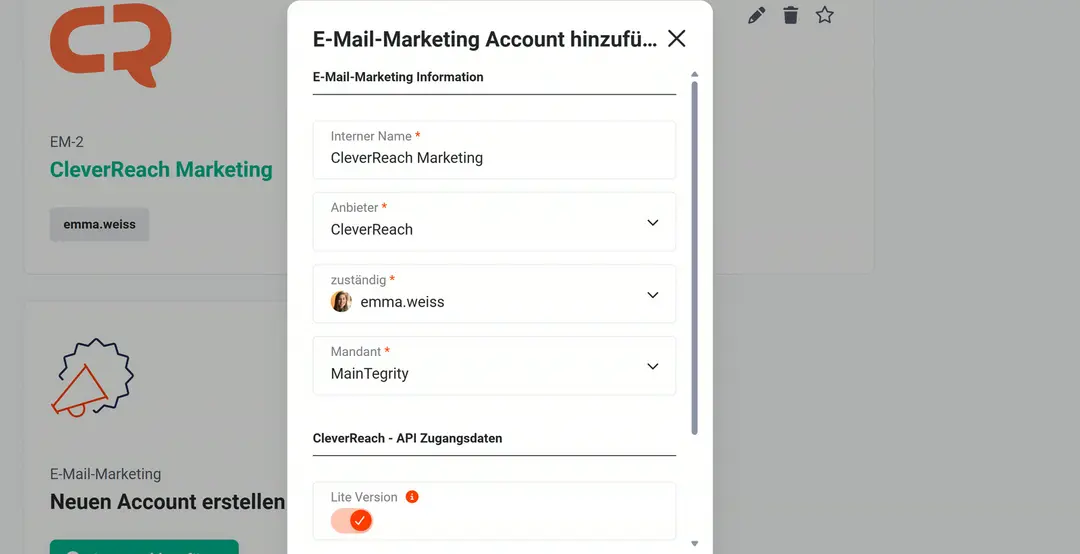Click the Lite Version info icon

pyautogui.click(x=412, y=497)
